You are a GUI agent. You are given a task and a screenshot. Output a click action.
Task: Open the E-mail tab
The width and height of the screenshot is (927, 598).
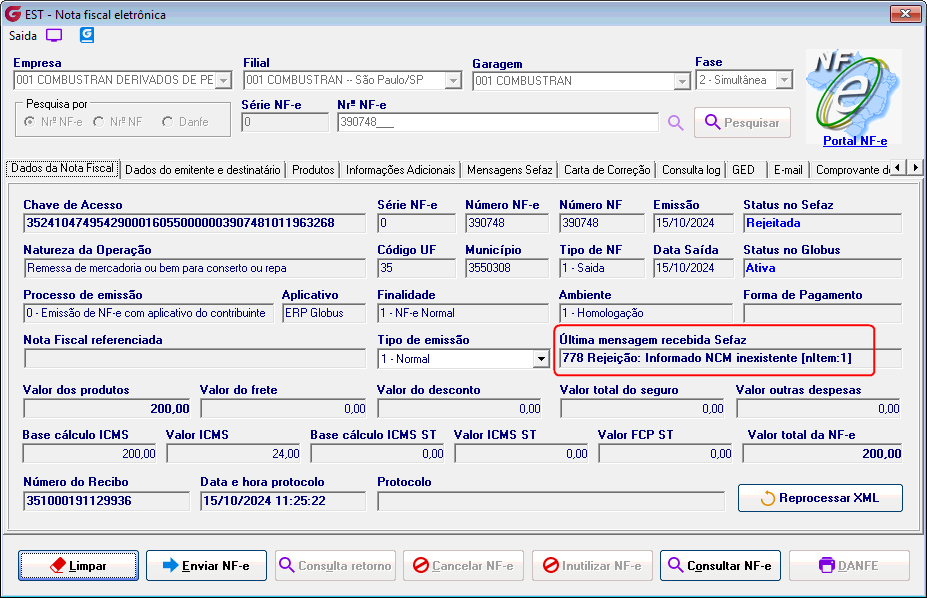click(x=788, y=170)
